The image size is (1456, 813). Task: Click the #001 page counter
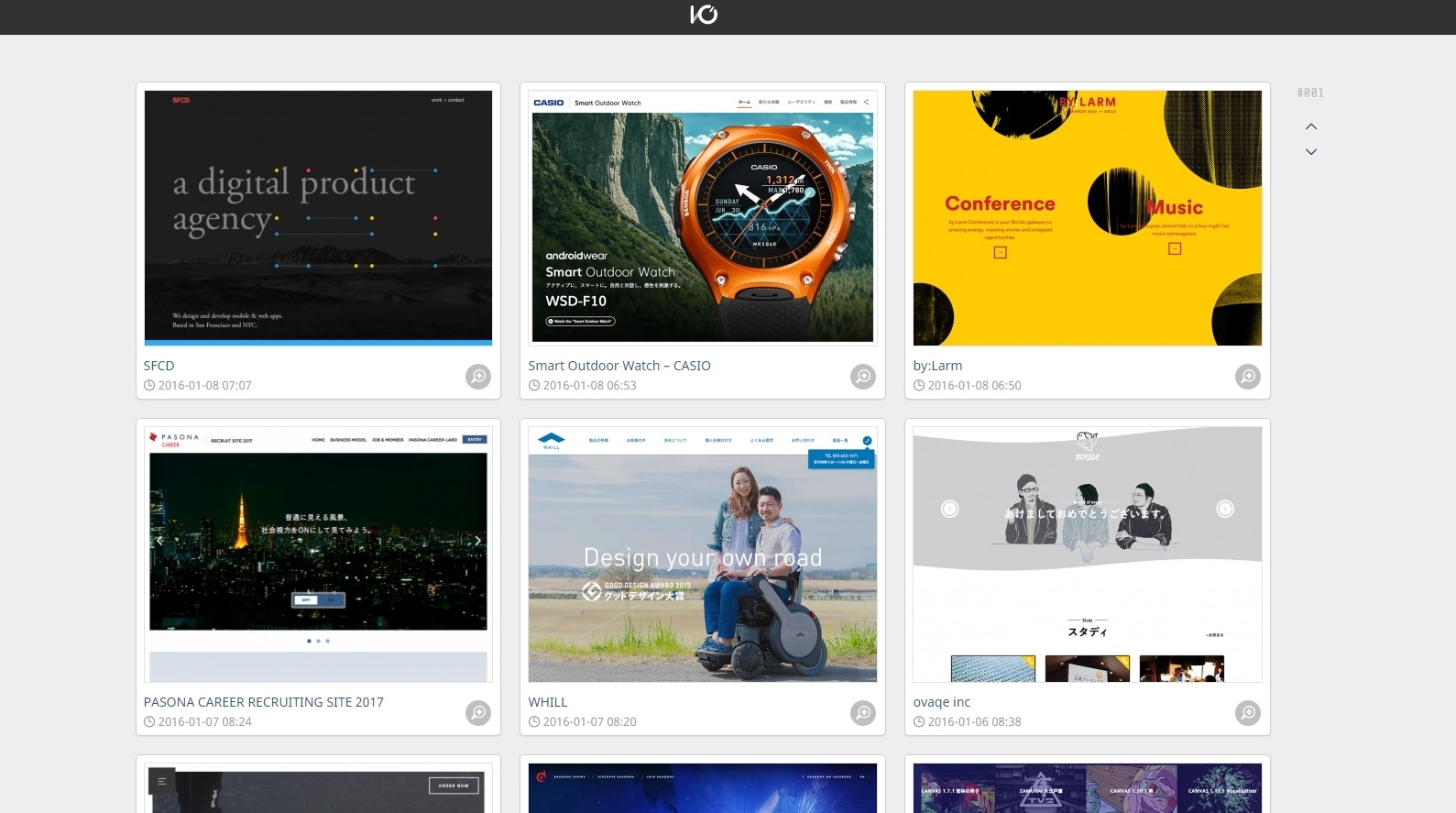coord(1310,93)
